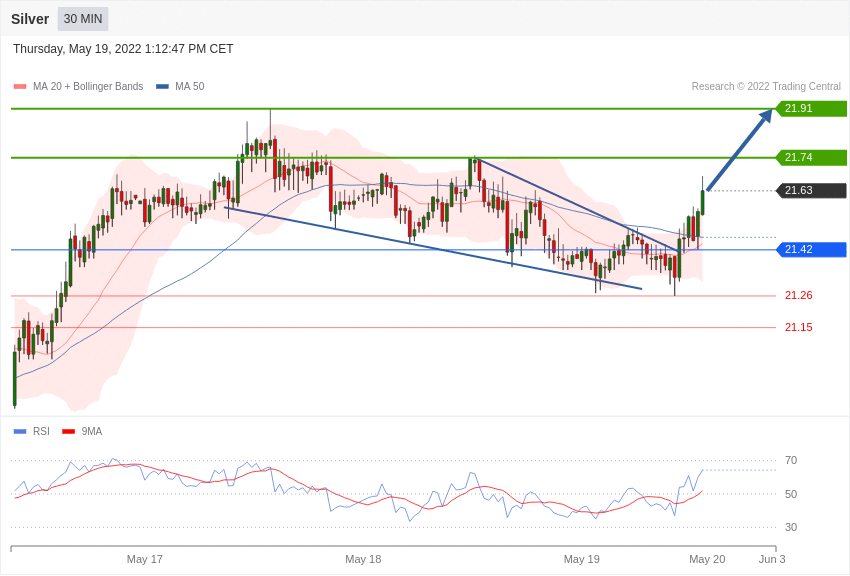Click the 21.63 current price label
This screenshot has width=850, height=576.
coord(812,191)
